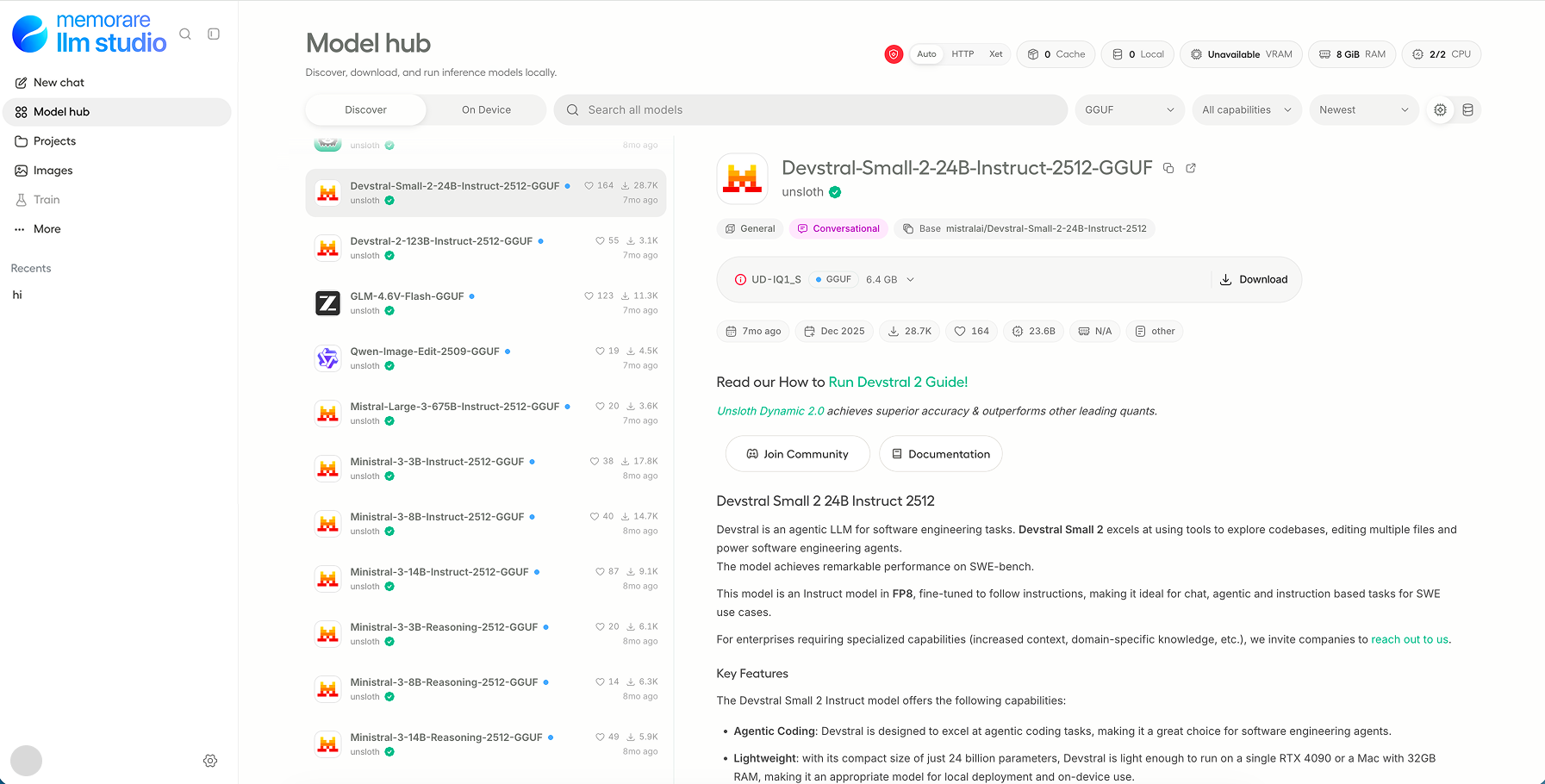The height and width of the screenshot is (784, 1545).
Task: Switch to the Discover tab
Action: click(366, 110)
